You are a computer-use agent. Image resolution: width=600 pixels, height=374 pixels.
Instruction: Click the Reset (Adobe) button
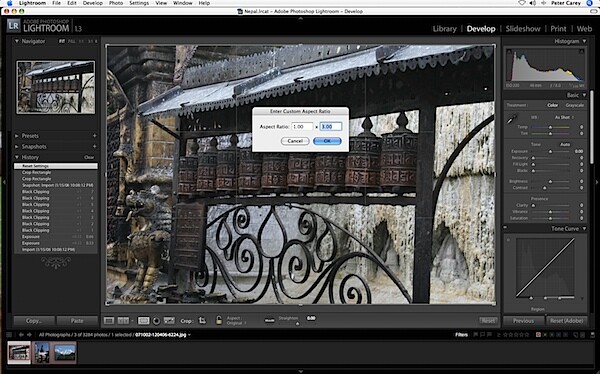[567, 321]
